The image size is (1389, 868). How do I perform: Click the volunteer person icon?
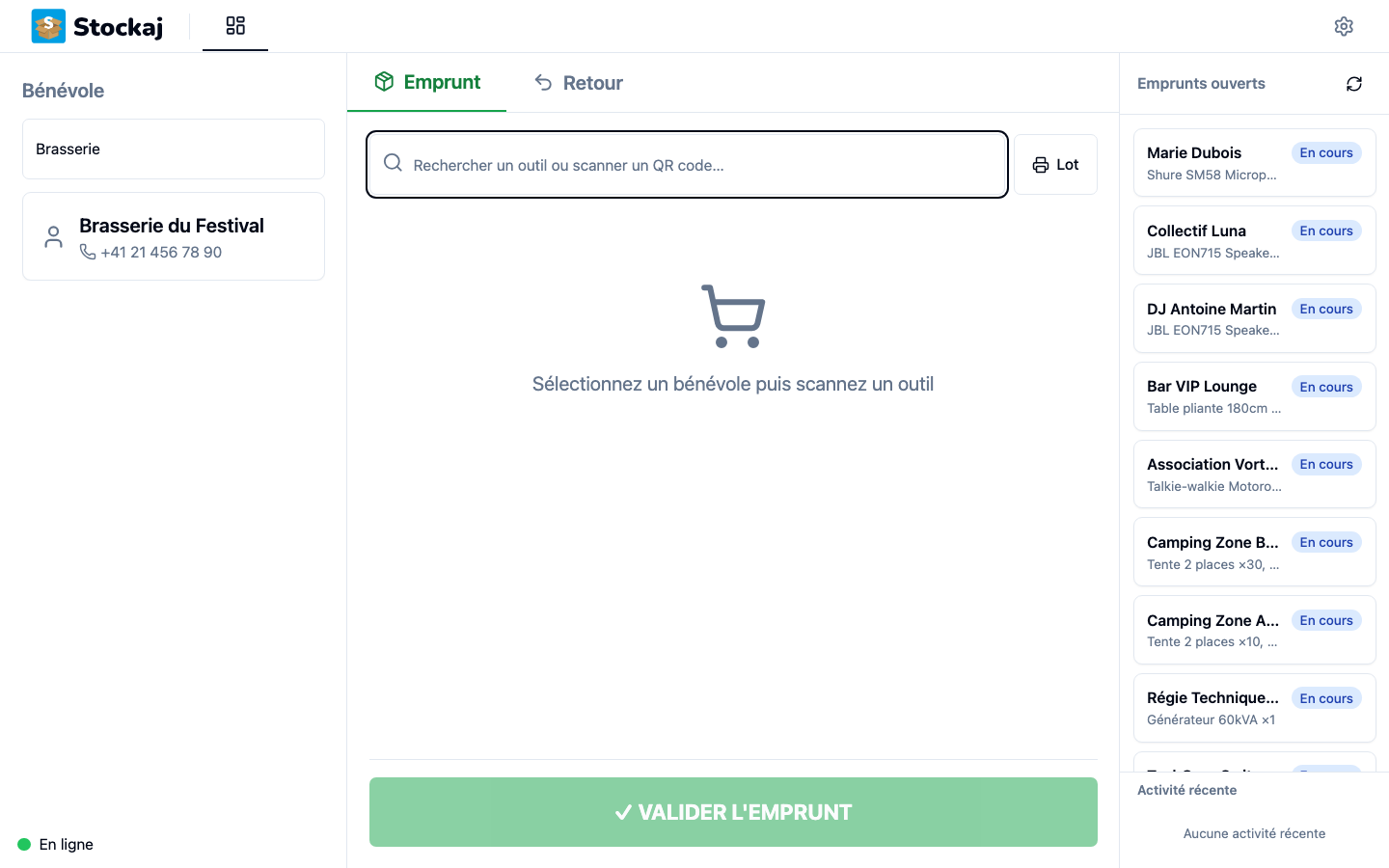point(54,236)
